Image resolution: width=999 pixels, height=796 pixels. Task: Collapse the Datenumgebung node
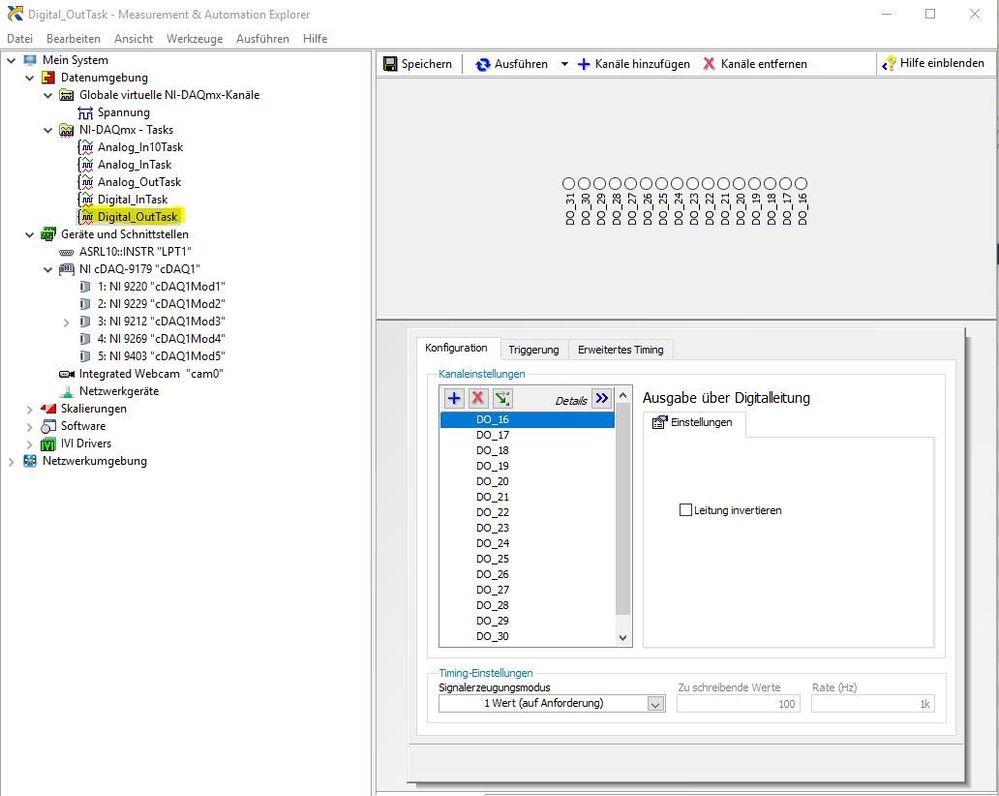[29, 78]
